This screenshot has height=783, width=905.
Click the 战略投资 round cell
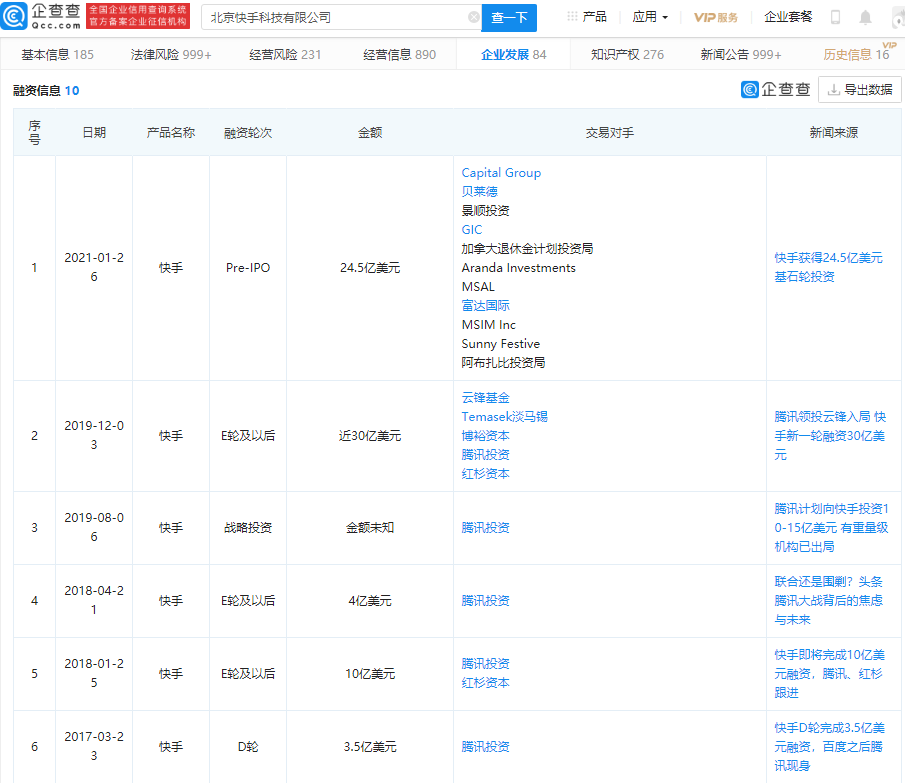pyautogui.click(x=248, y=527)
